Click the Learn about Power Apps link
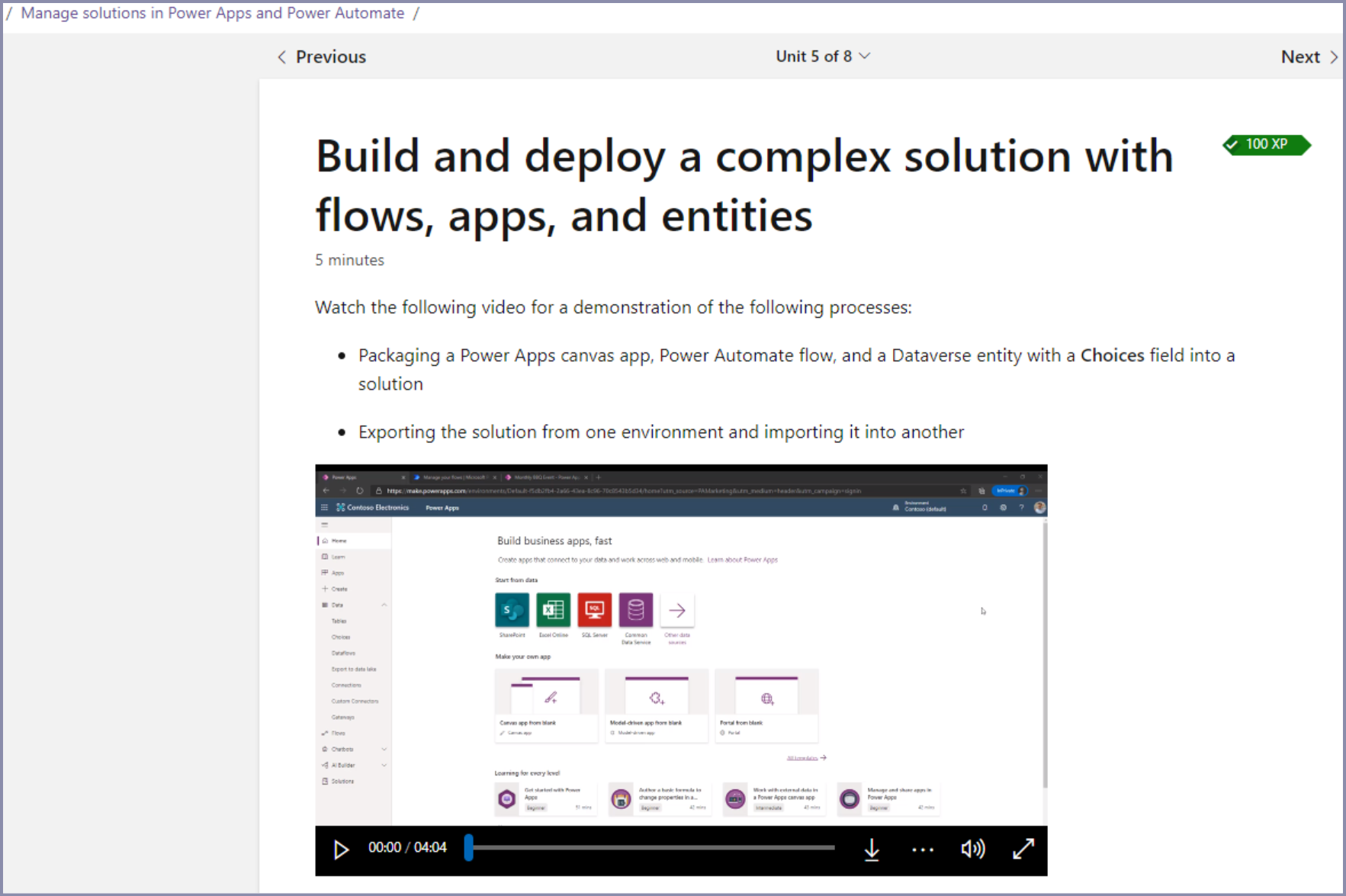1346x896 pixels. click(743, 560)
